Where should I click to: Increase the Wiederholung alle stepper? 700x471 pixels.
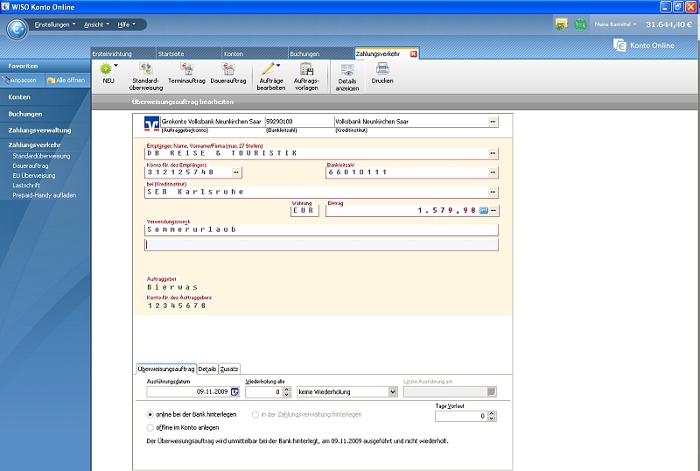(287, 389)
